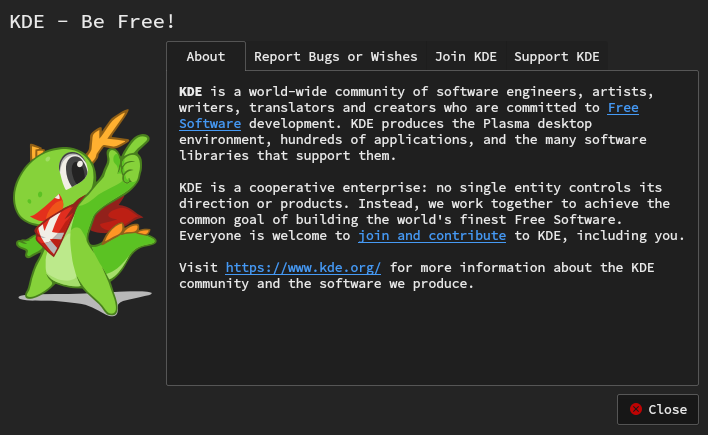Click the bold 'KDE' word in the first paragraph
708x435 pixels.
point(190,92)
